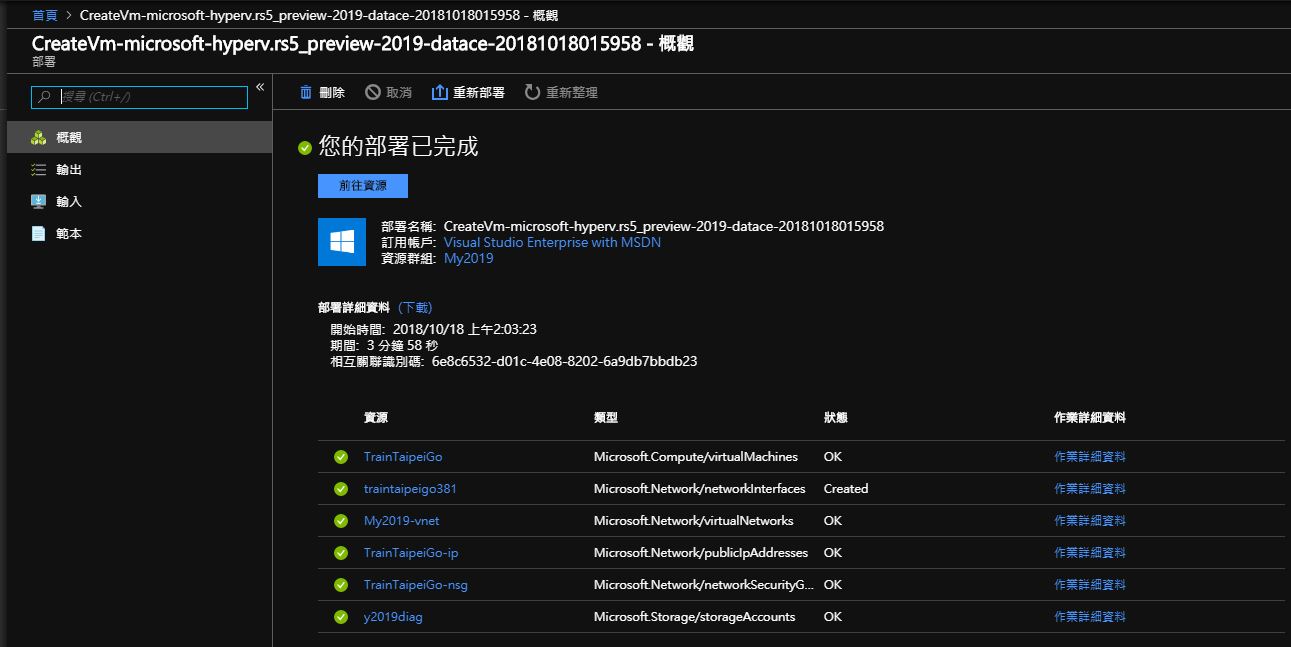
Task: Click the 輸出 list icon in sidebar
Action: click(x=39, y=170)
